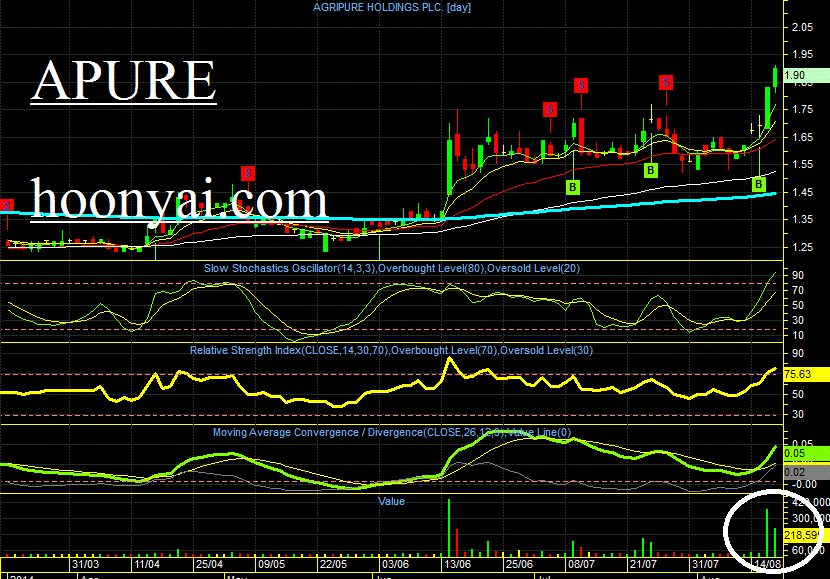The height and width of the screenshot is (579, 830).
Task: Select the Slow Stochastics Oscillator indicator title
Action: 392,268
